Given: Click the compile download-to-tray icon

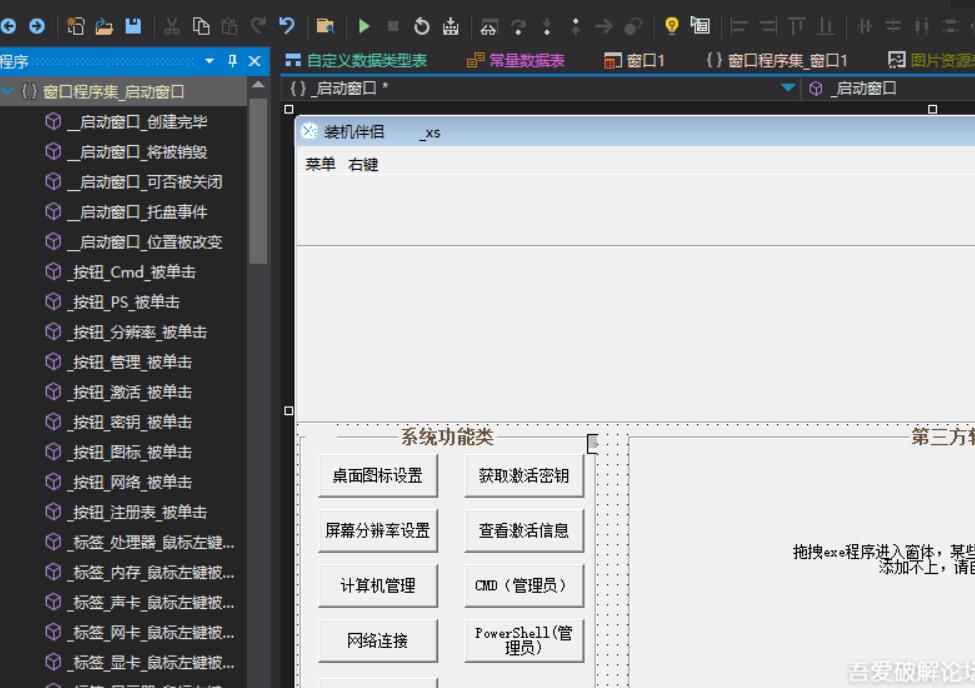Looking at the screenshot, I should click(x=451, y=26).
